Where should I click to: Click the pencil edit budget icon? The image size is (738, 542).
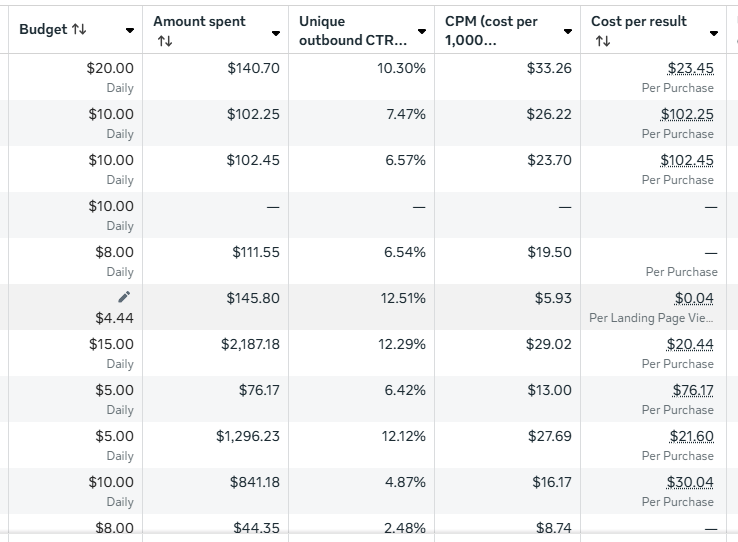coord(124,297)
